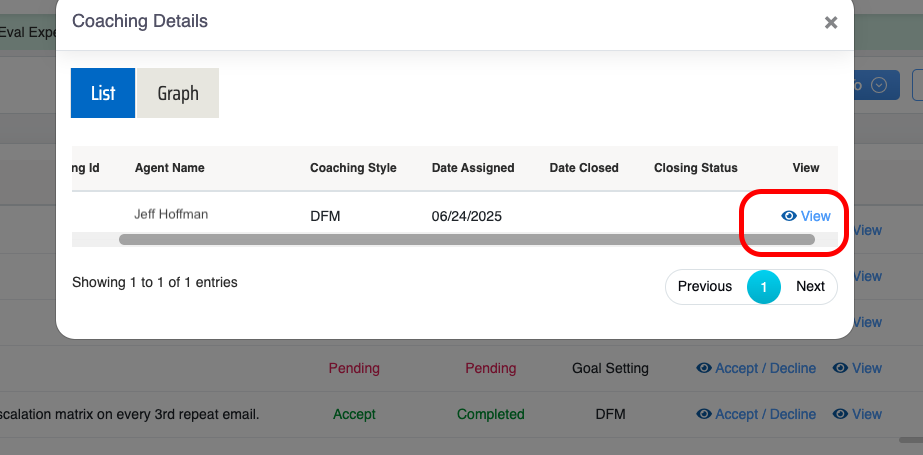Click the eye icon in Goal Setting row's View
Viewport: 923px width, 455px height.
841,368
